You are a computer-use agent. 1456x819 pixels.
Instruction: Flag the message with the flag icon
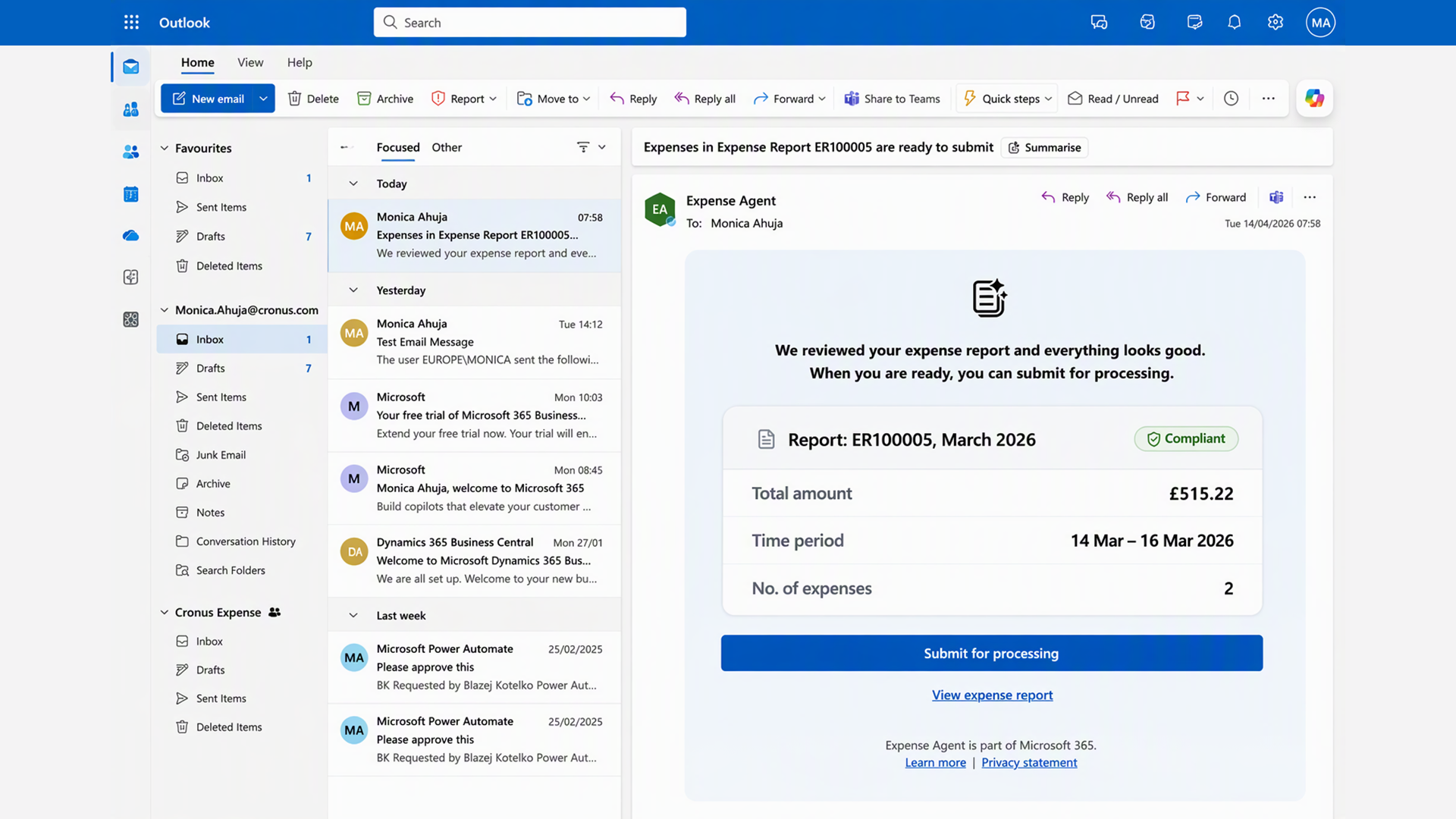(1182, 99)
